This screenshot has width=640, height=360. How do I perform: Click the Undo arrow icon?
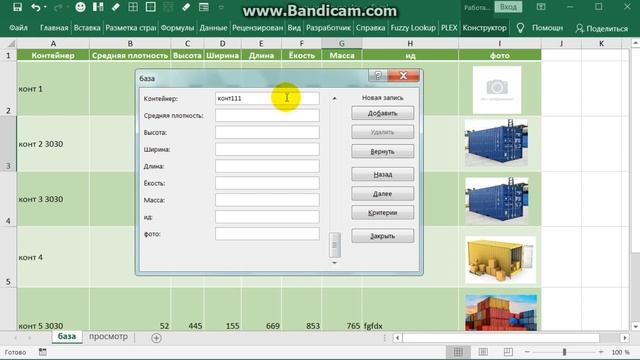[36, 7]
